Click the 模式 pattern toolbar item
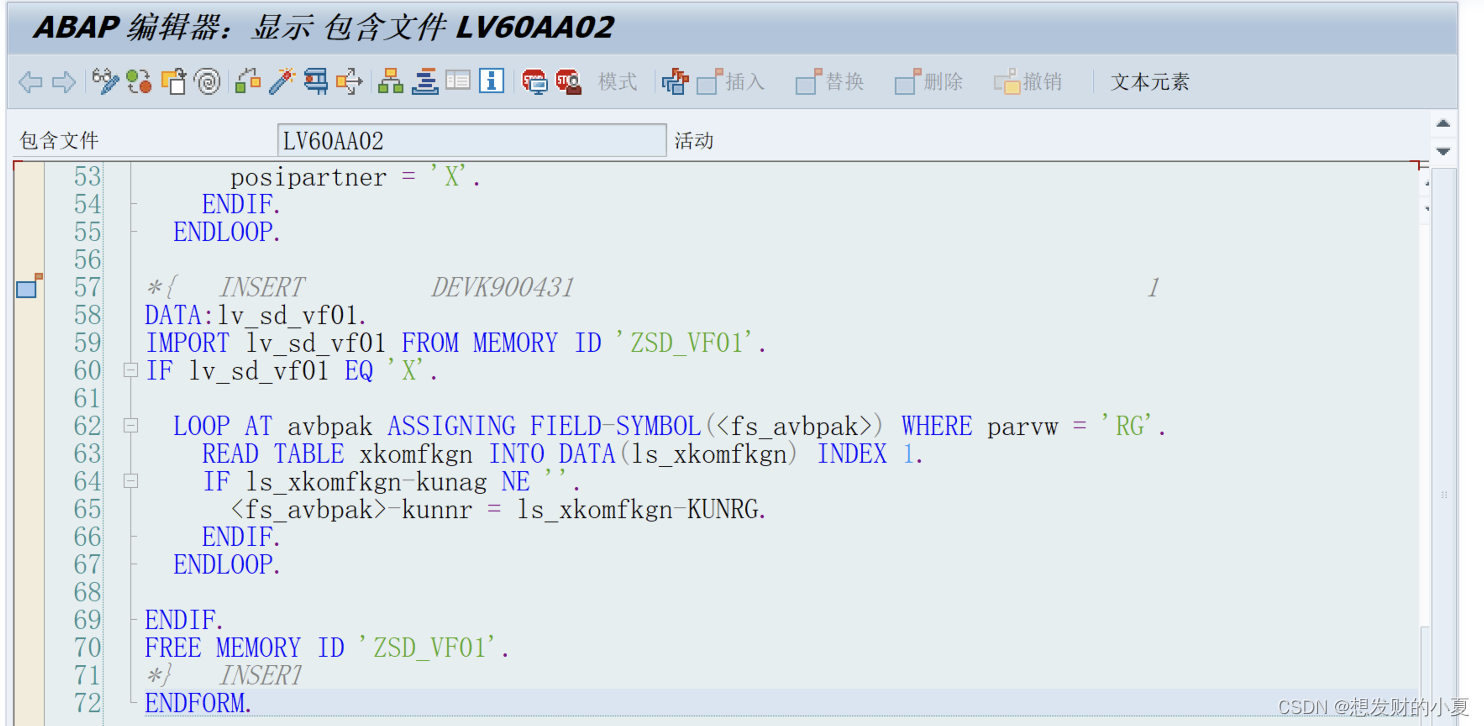 point(617,82)
